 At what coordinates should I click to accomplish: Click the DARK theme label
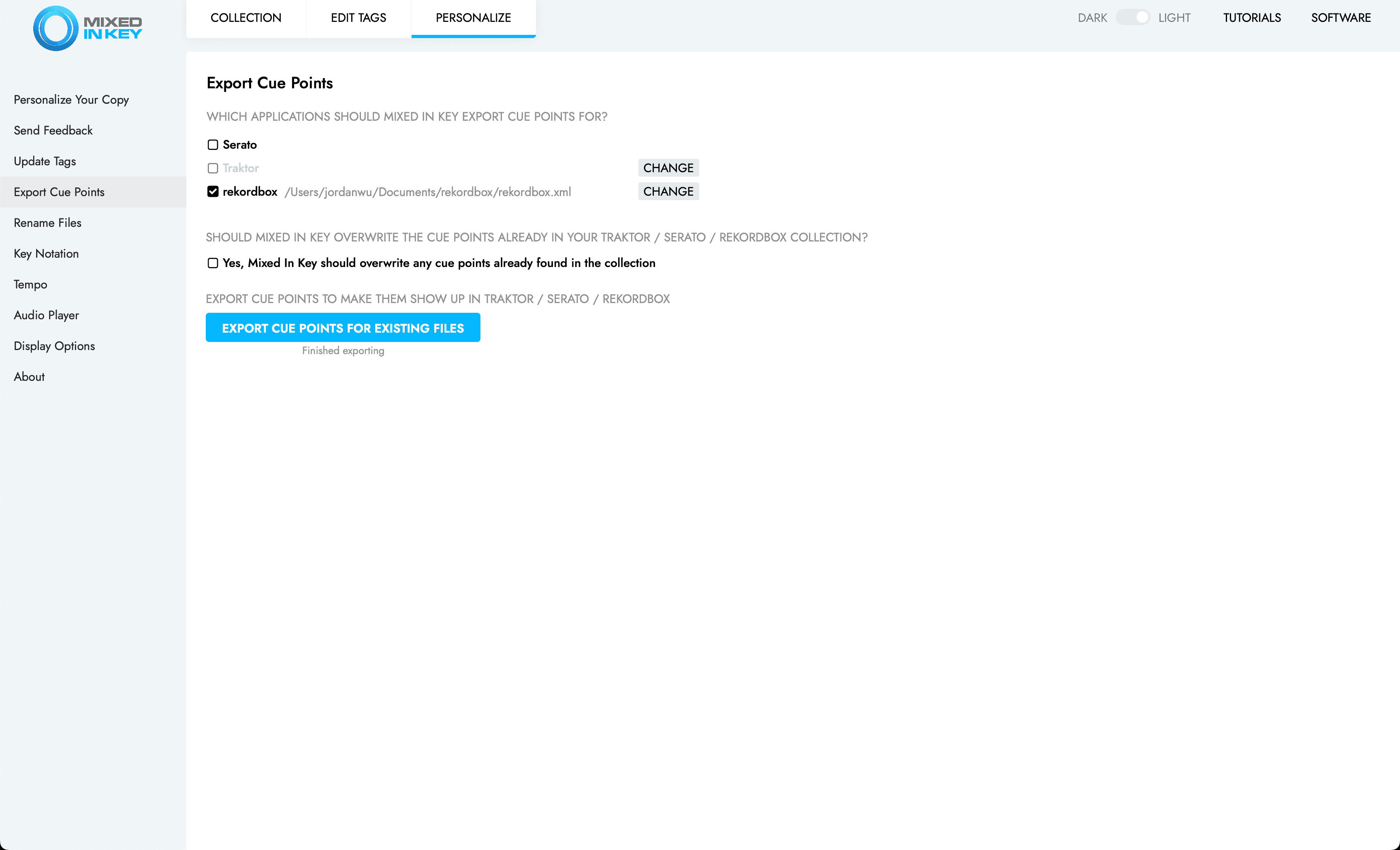1092,17
